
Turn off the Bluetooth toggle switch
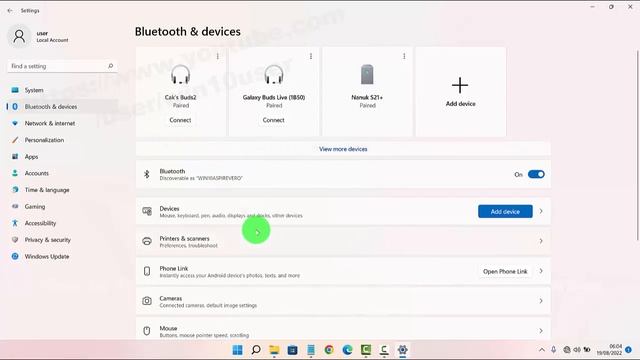pos(536,174)
